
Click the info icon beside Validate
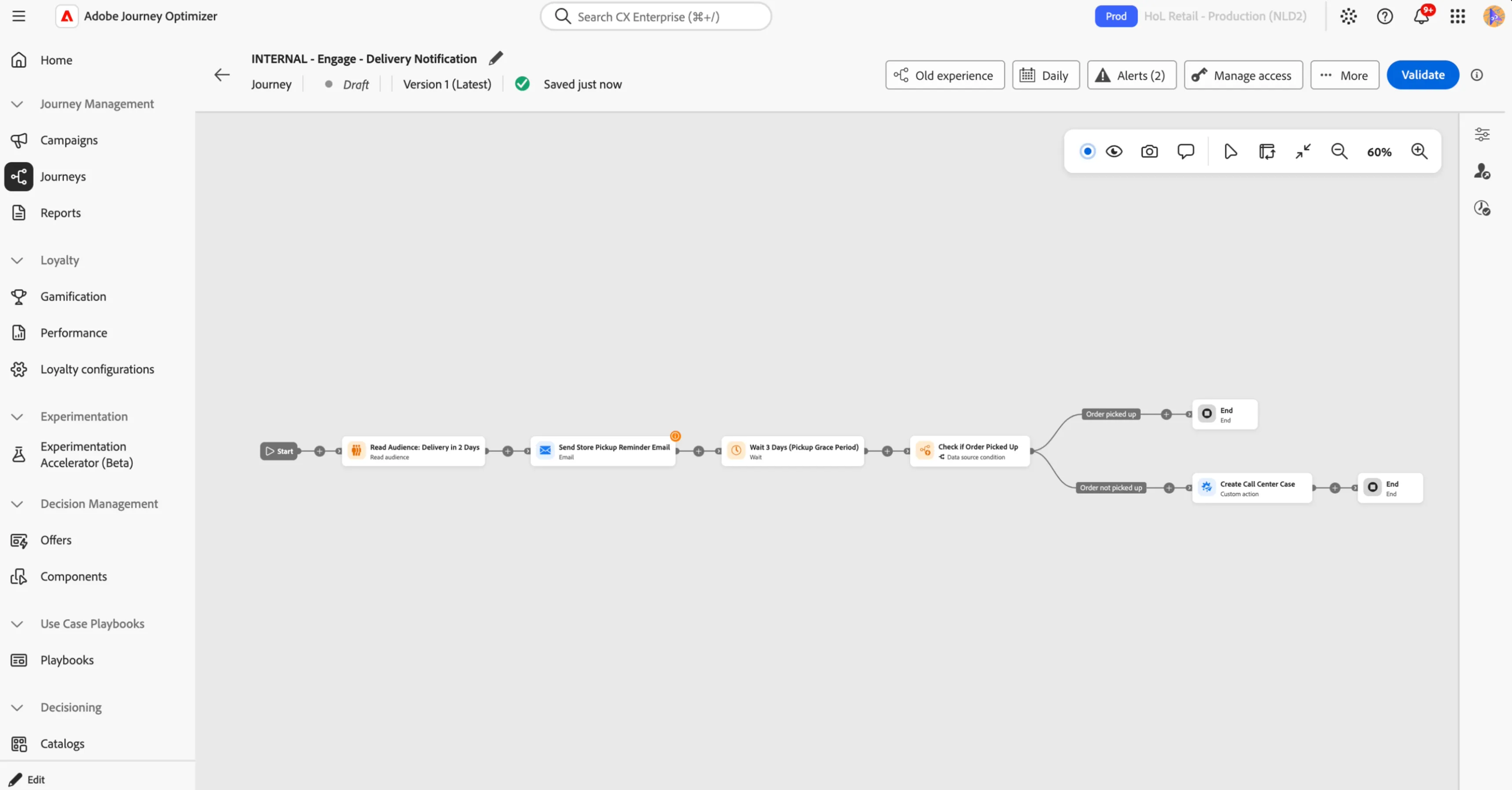click(1477, 74)
